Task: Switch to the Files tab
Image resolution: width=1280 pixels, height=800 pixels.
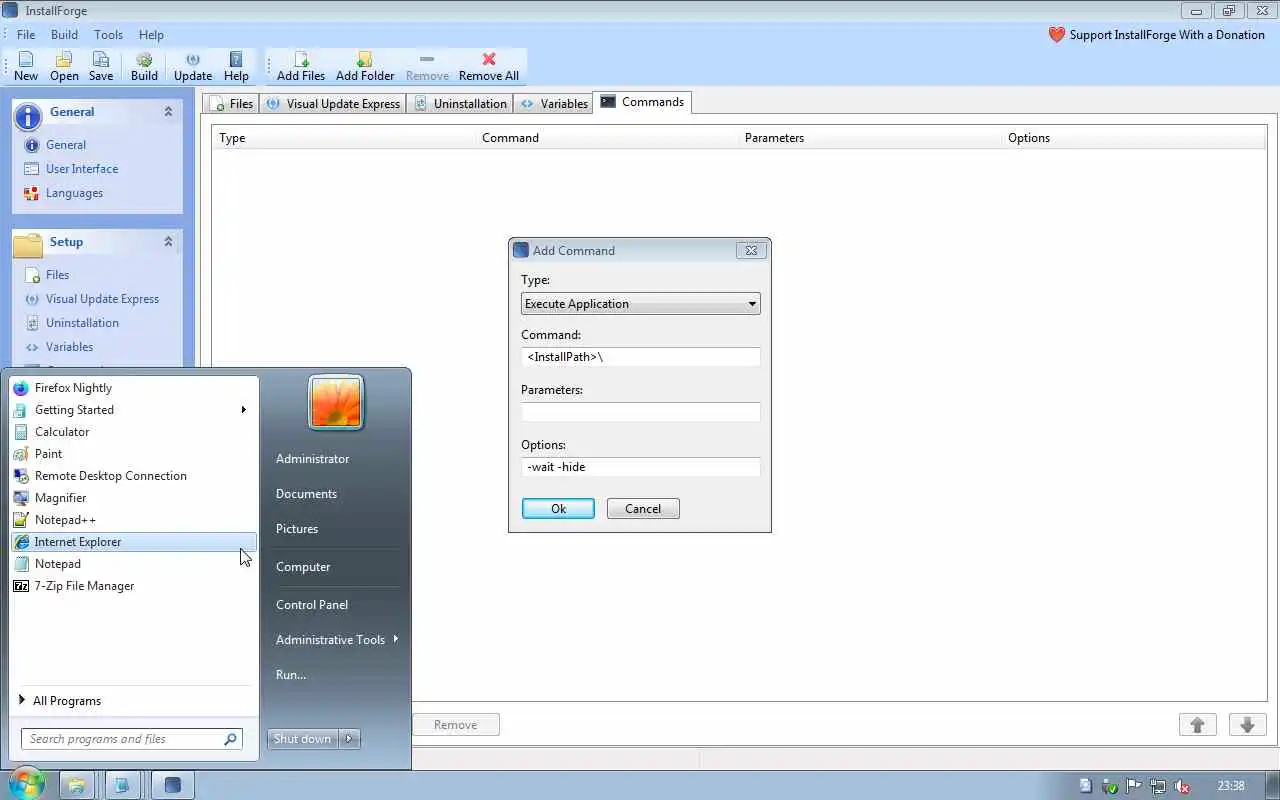Action: (231, 104)
